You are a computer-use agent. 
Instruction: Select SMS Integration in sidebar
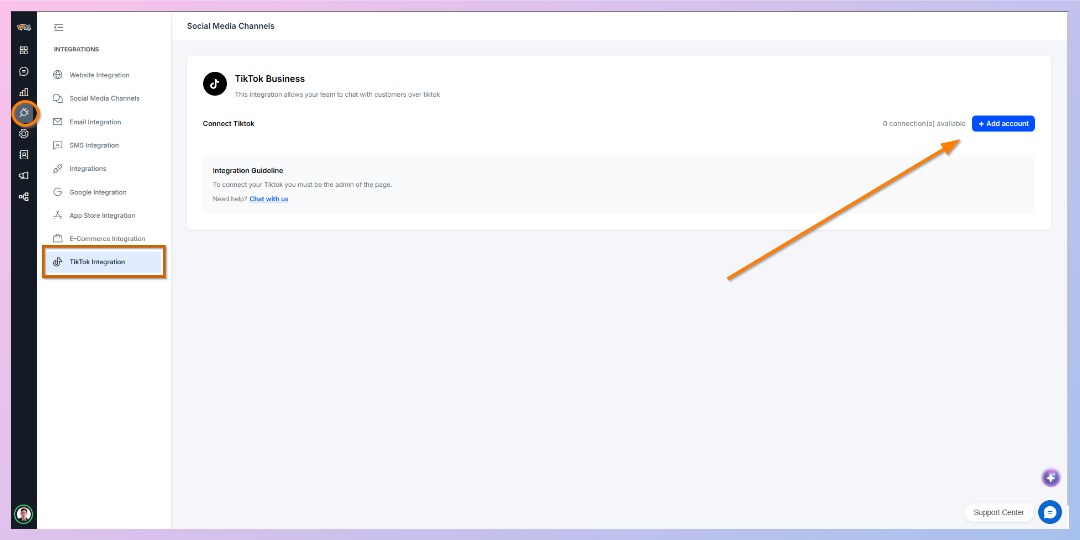pyautogui.click(x=103, y=145)
